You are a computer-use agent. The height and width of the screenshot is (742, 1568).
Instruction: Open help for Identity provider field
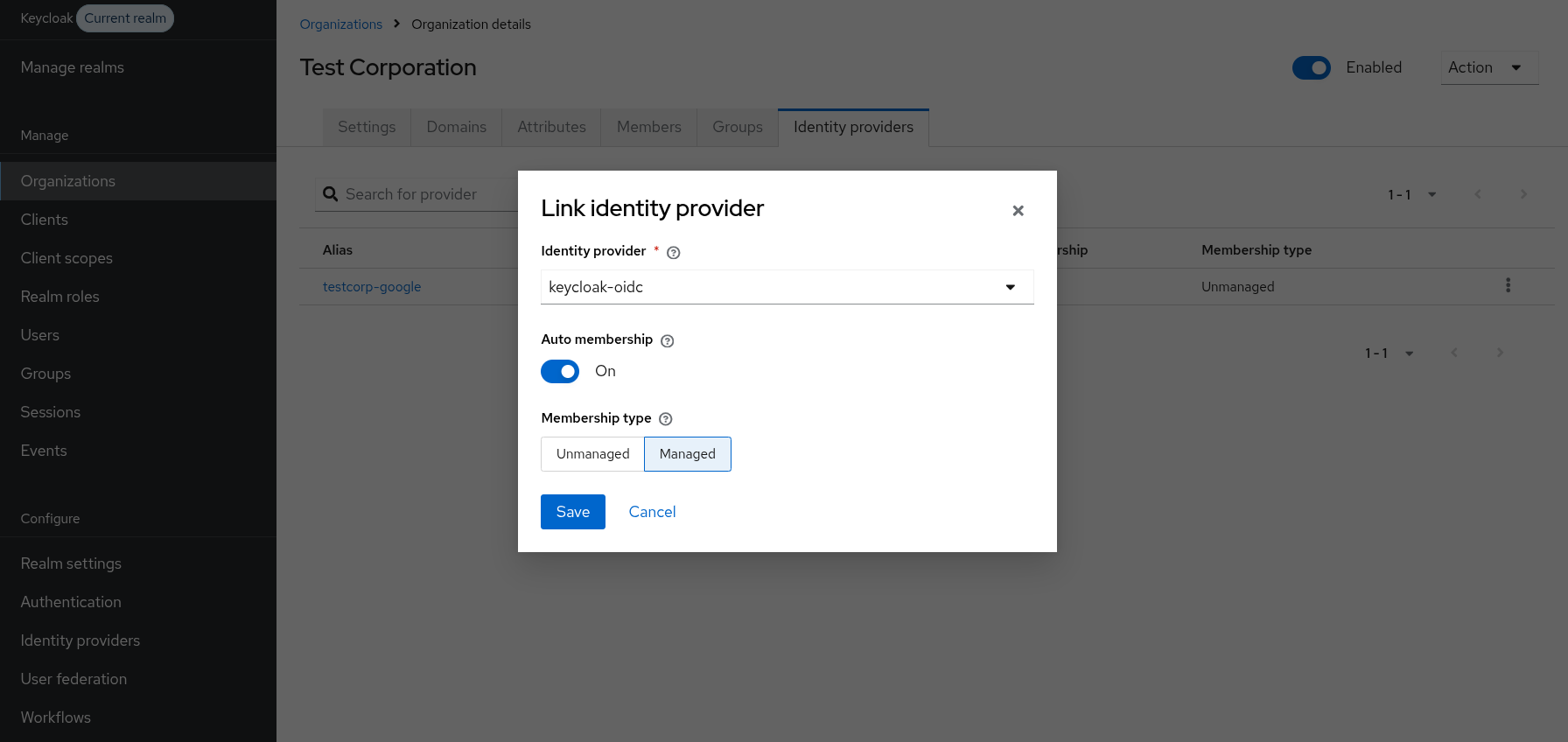(x=673, y=253)
